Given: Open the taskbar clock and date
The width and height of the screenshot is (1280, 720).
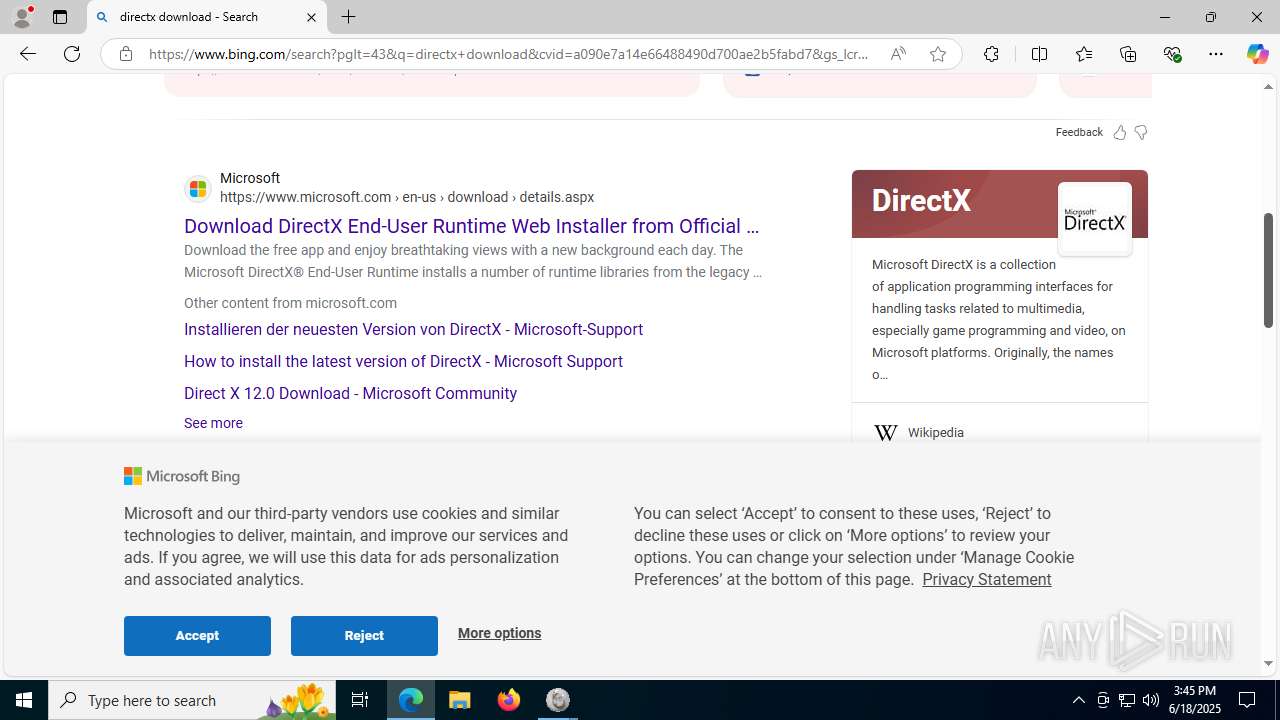Looking at the screenshot, I should click(x=1194, y=700).
